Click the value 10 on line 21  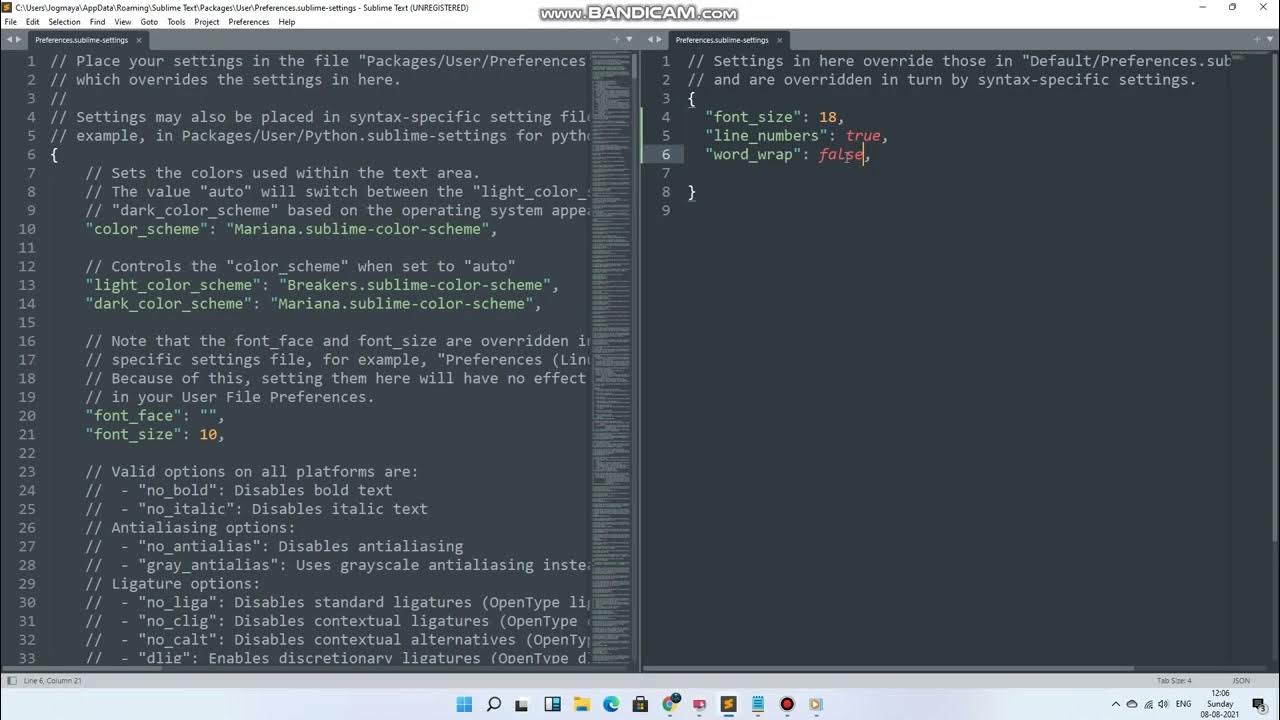click(208, 434)
